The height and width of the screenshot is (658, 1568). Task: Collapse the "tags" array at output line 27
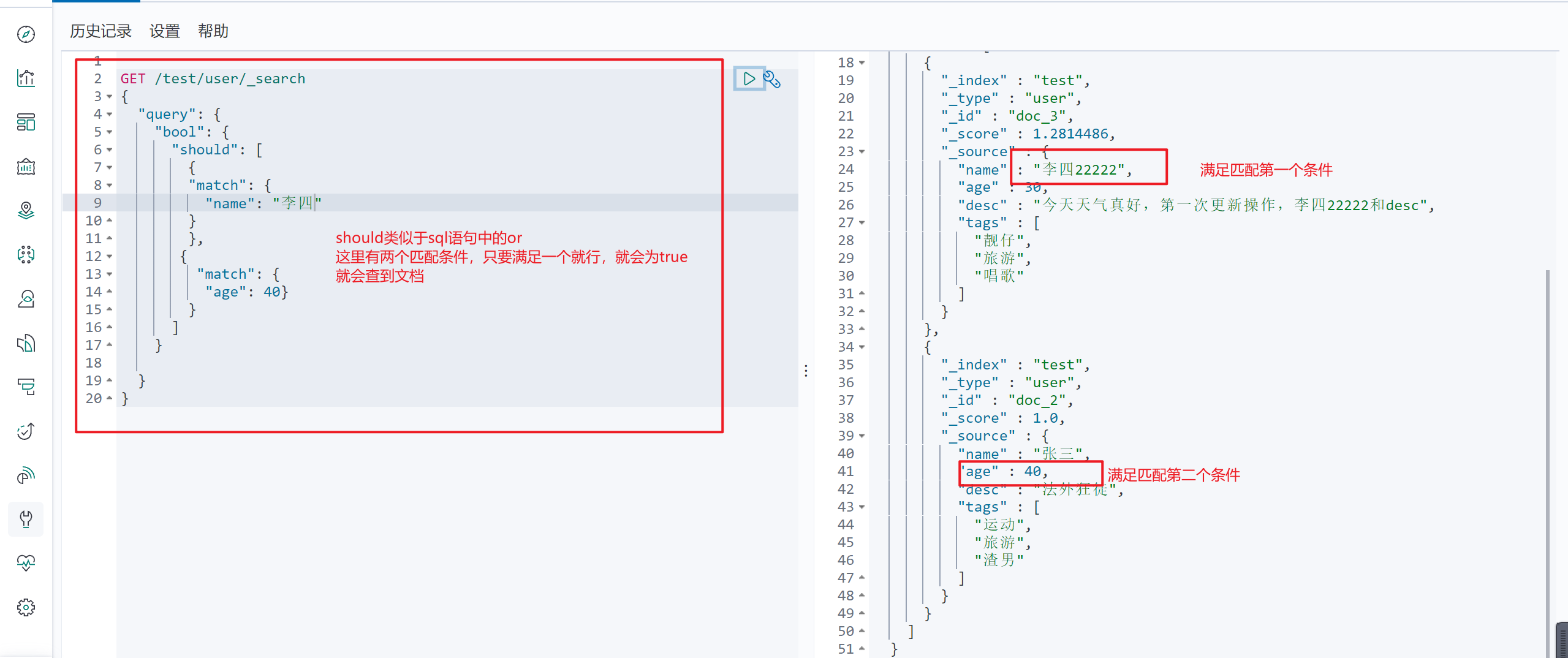click(x=862, y=223)
